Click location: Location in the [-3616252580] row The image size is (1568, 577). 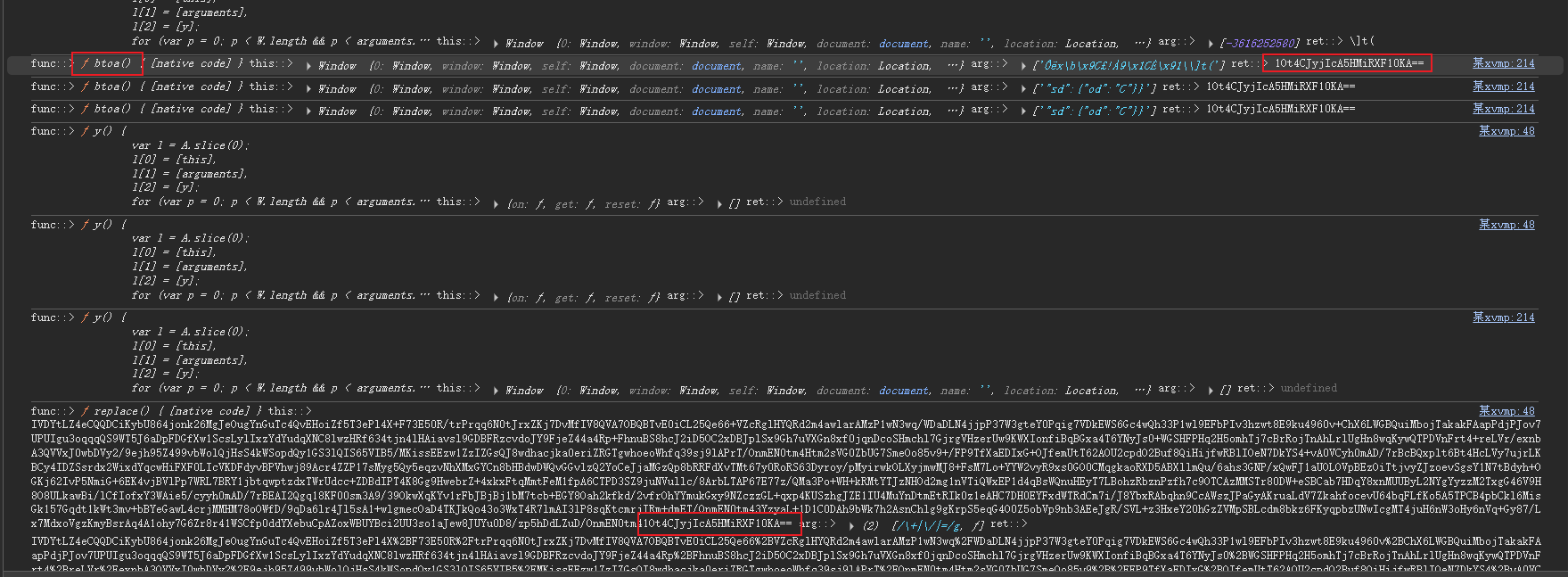tap(1061, 44)
